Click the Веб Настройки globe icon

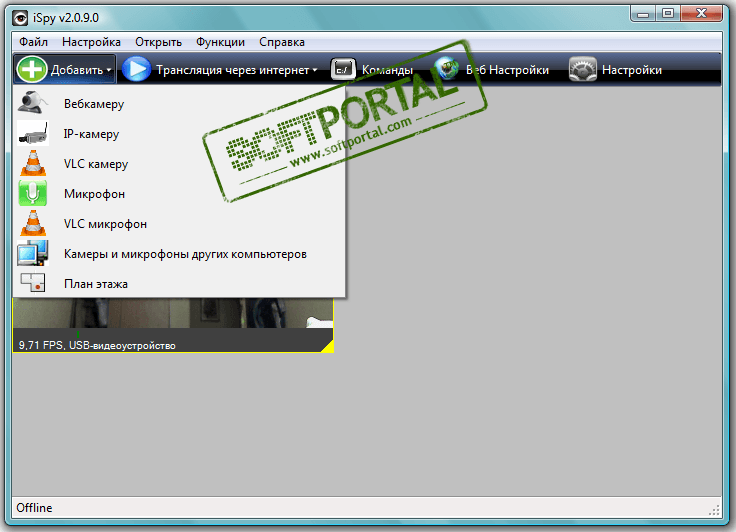point(446,69)
